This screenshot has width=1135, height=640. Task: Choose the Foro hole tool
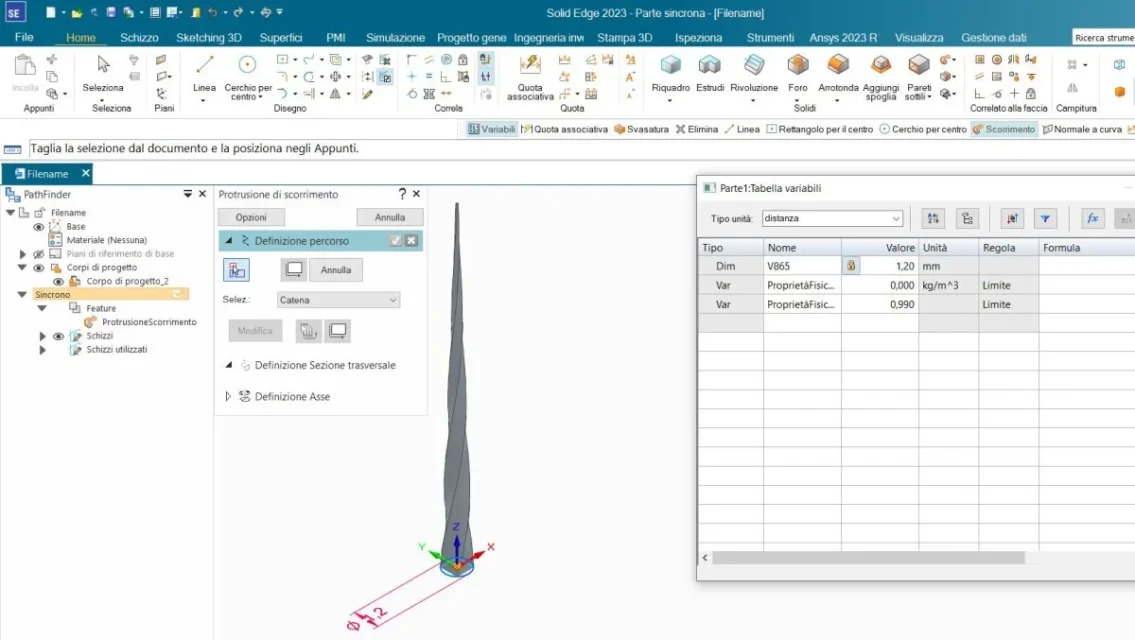click(798, 71)
